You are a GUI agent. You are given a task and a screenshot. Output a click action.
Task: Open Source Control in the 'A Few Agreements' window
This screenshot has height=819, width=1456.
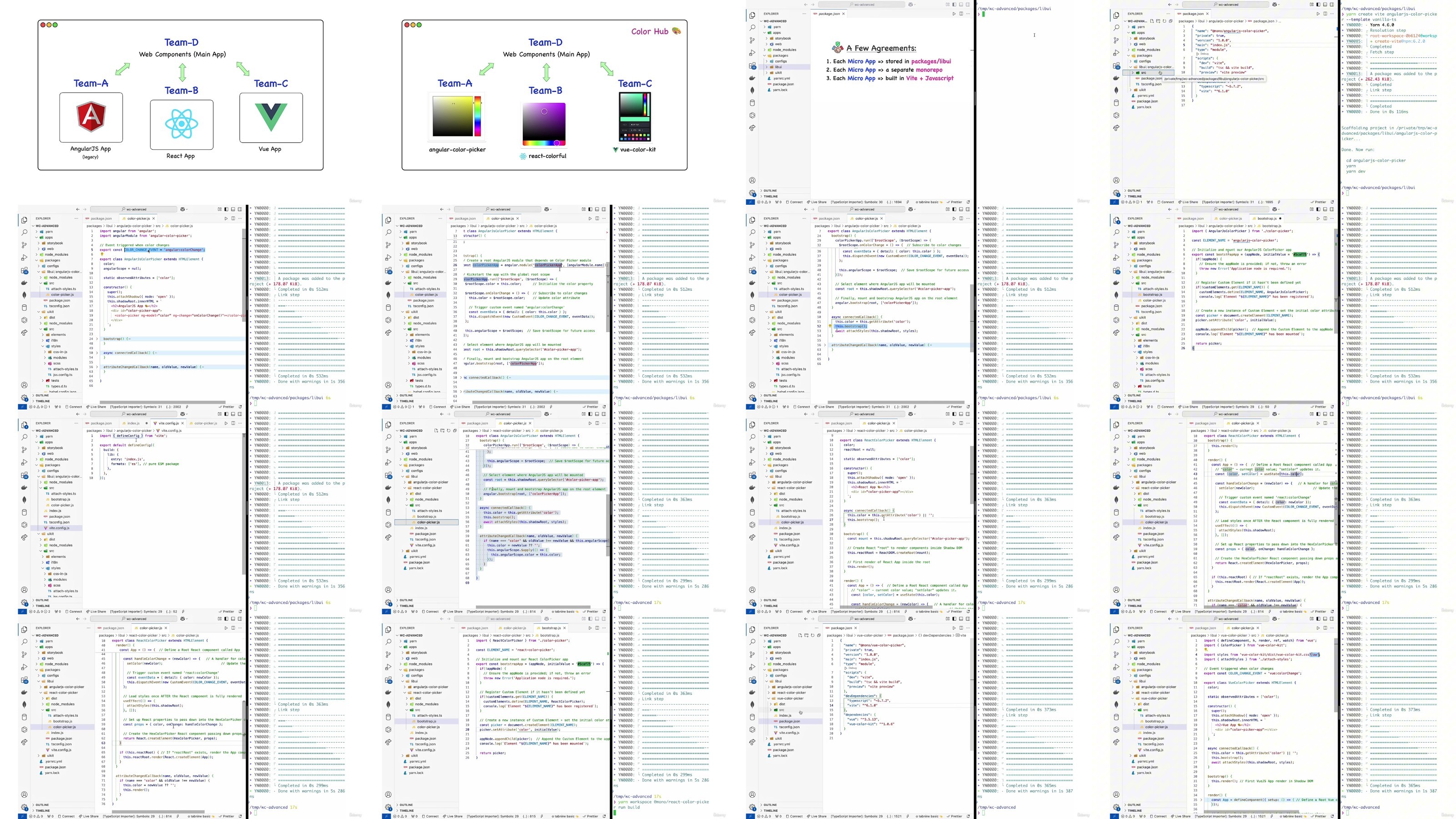(752, 40)
